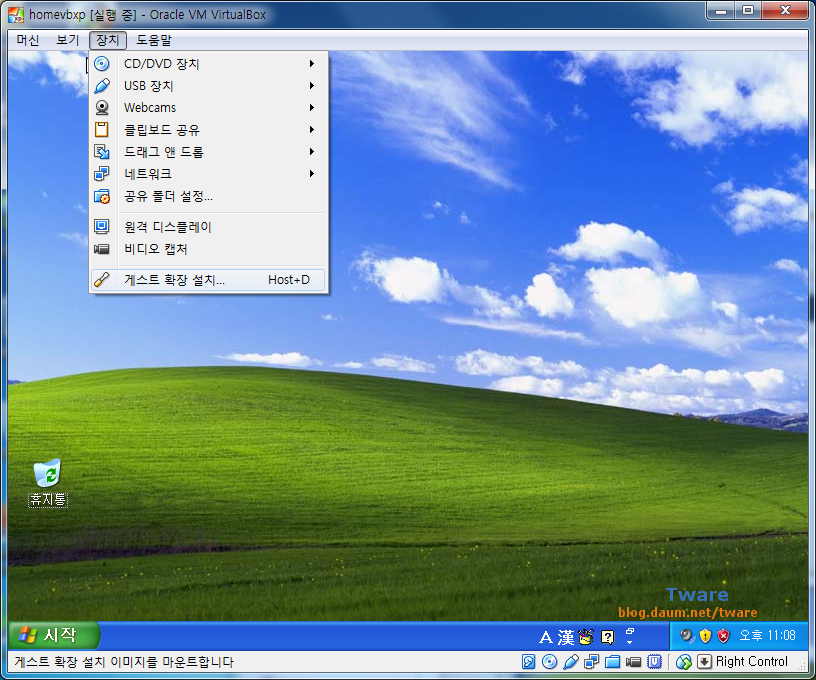Open the 머신 menu
816x680 pixels.
pyautogui.click(x=28, y=40)
